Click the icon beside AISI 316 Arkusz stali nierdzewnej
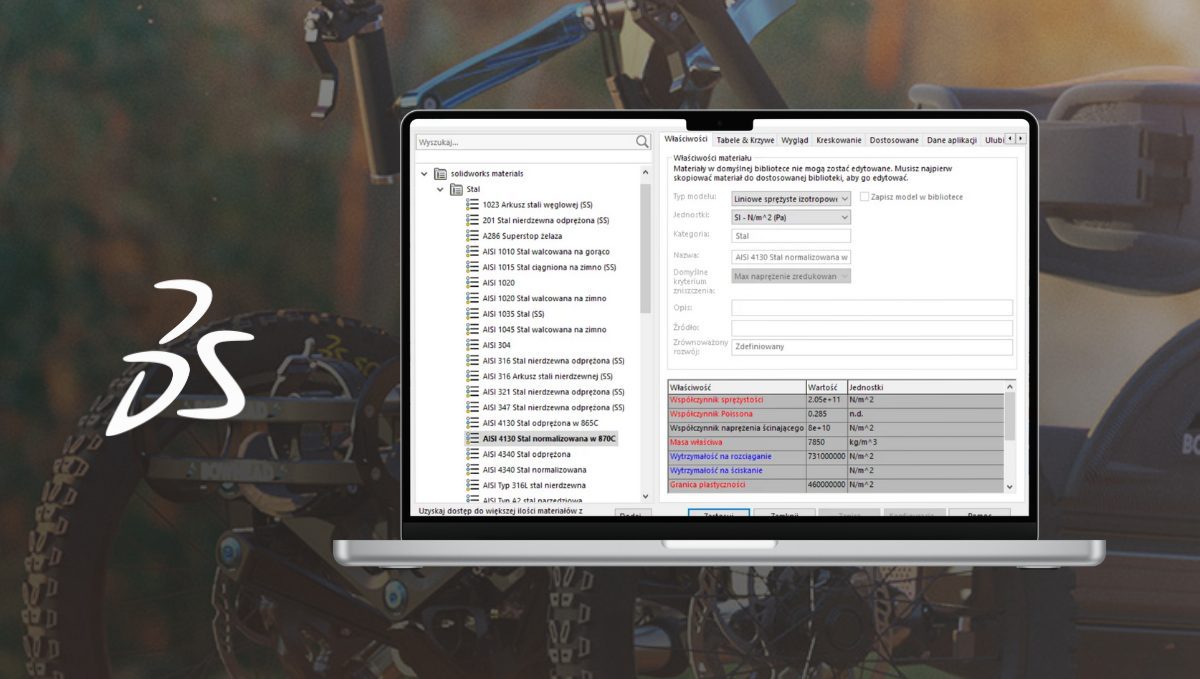Image resolution: width=1200 pixels, height=679 pixels. 473,376
